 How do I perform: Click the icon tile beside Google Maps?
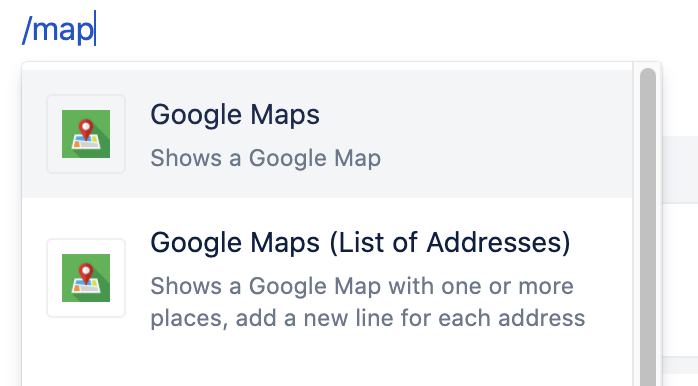coord(86,134)
